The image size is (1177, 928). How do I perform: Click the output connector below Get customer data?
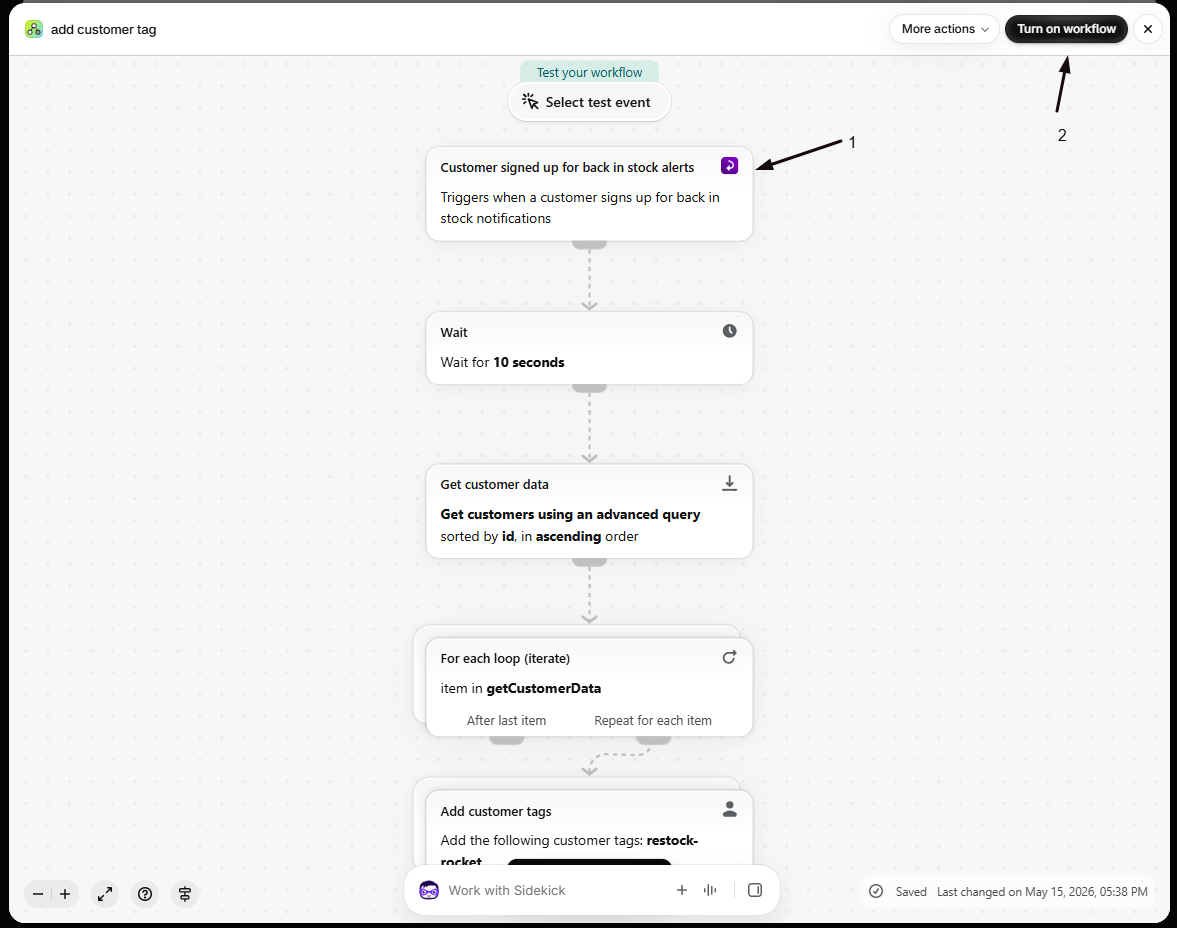589,562
